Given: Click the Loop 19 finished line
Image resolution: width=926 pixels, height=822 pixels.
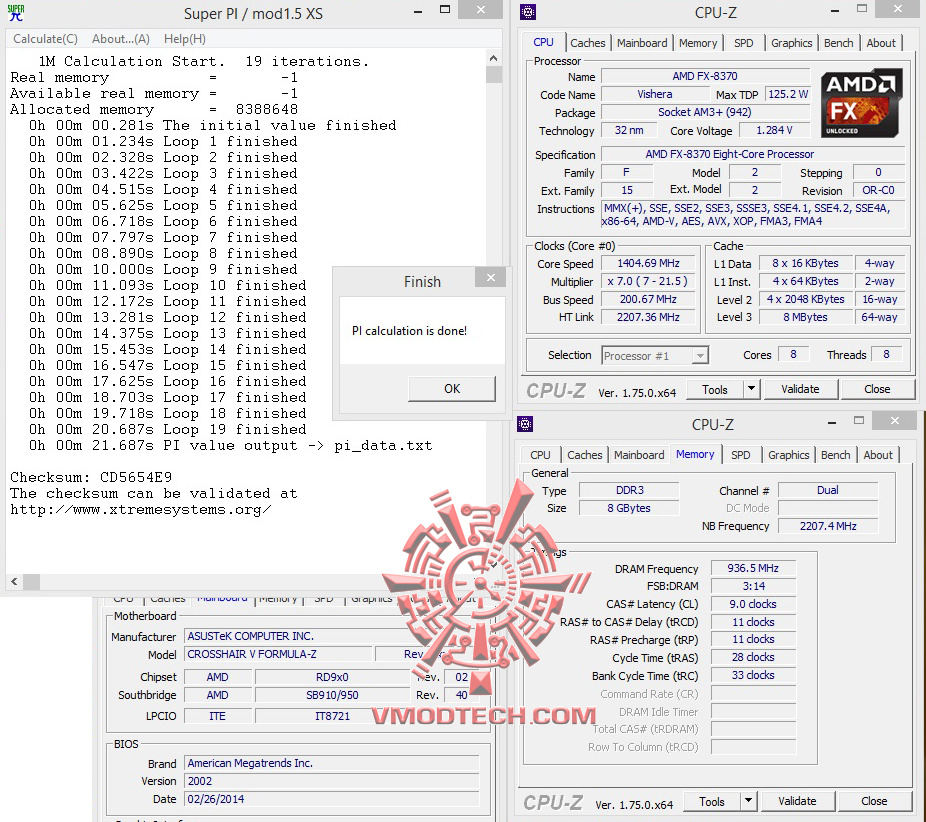Looking at the screenshot, I should (x=168, y=429).
